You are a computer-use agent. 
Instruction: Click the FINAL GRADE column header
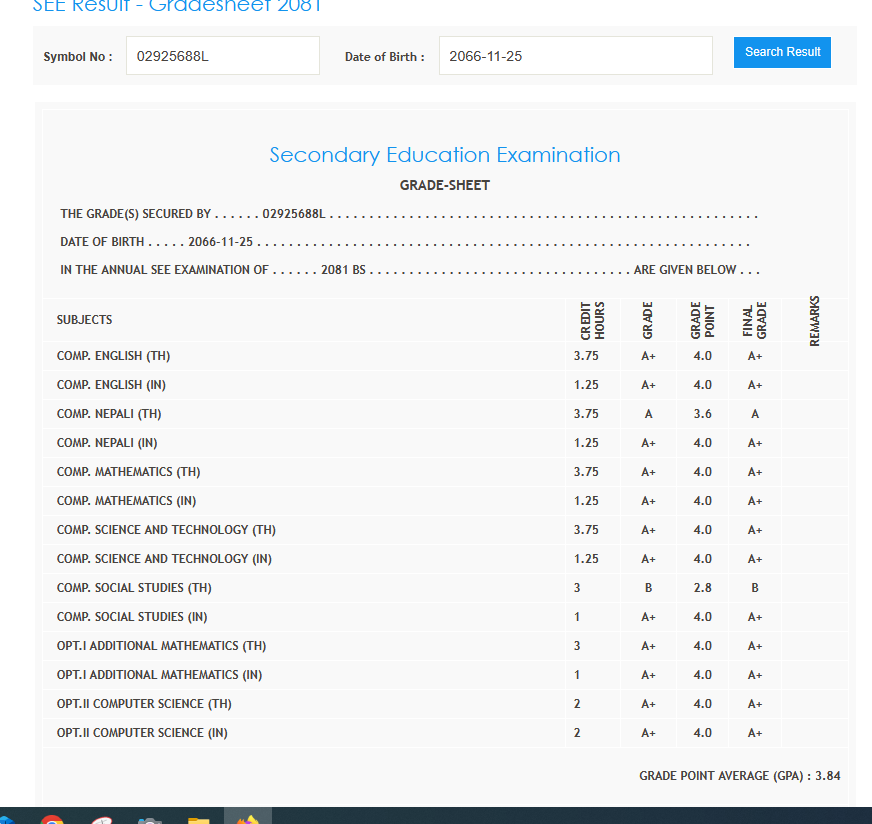tap(755, 321)
